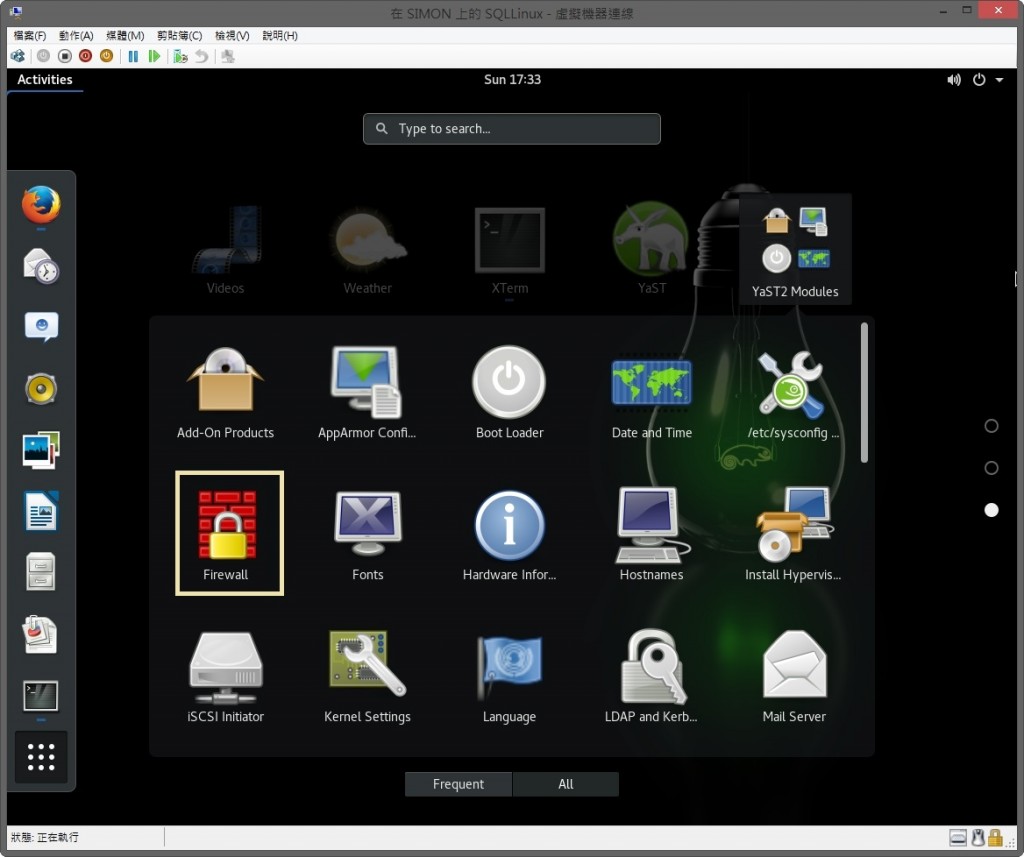Switch to the Frequent view
1024x857 pixels.
point(458,784)
